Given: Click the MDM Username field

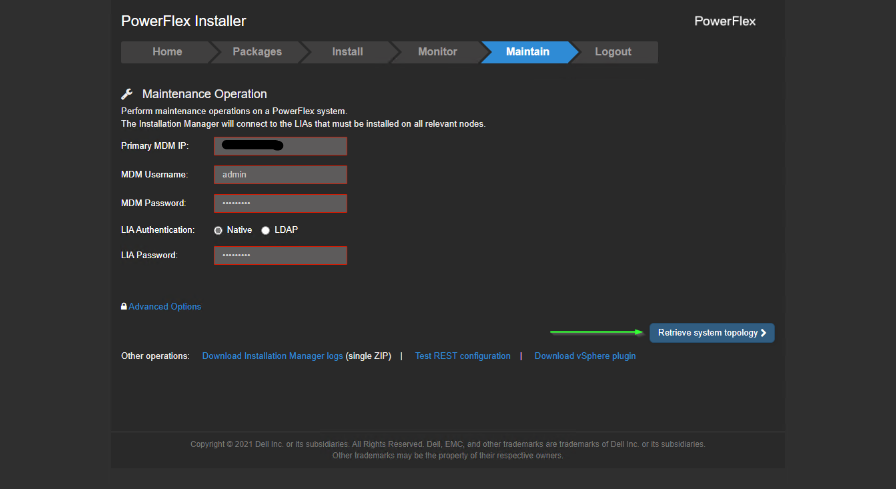Looking at the screenshot, I should coord(280,175).
